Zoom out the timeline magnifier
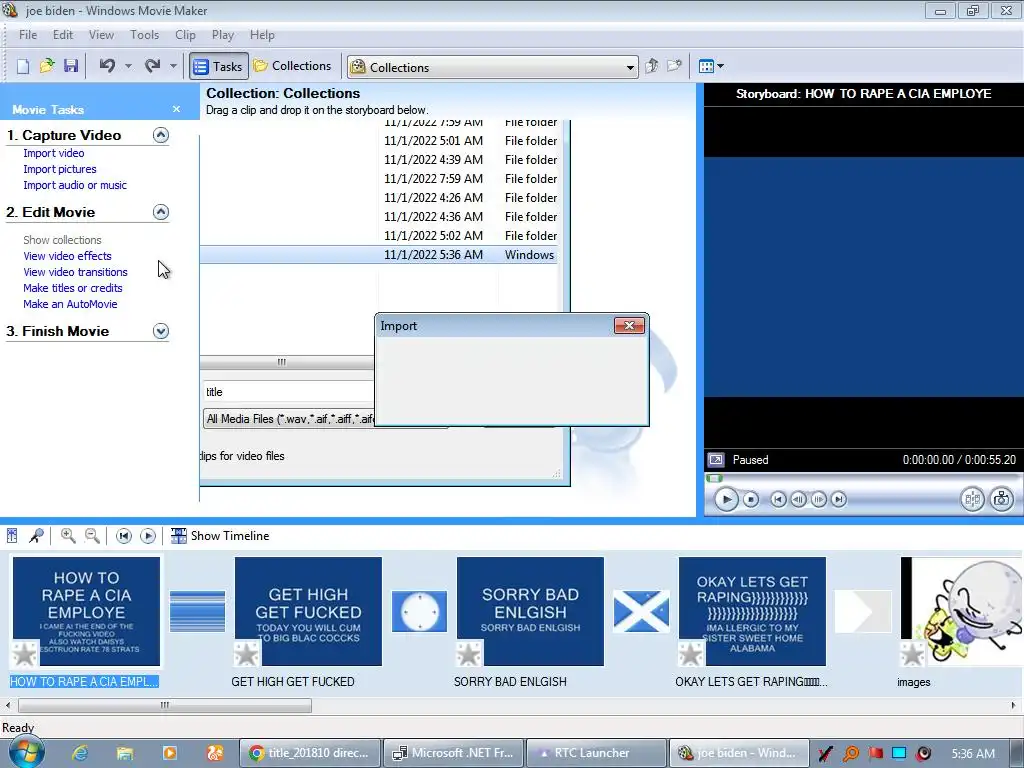Viewport: 1024px width, 768px height. [x=93, y=536]
